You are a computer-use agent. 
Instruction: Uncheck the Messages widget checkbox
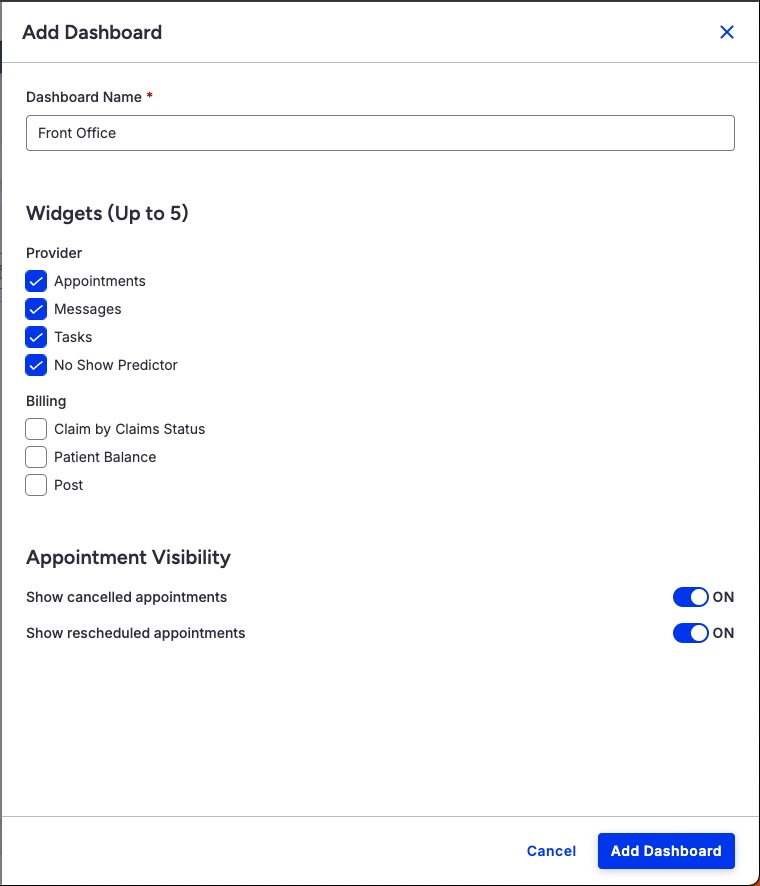click(36, 309)
